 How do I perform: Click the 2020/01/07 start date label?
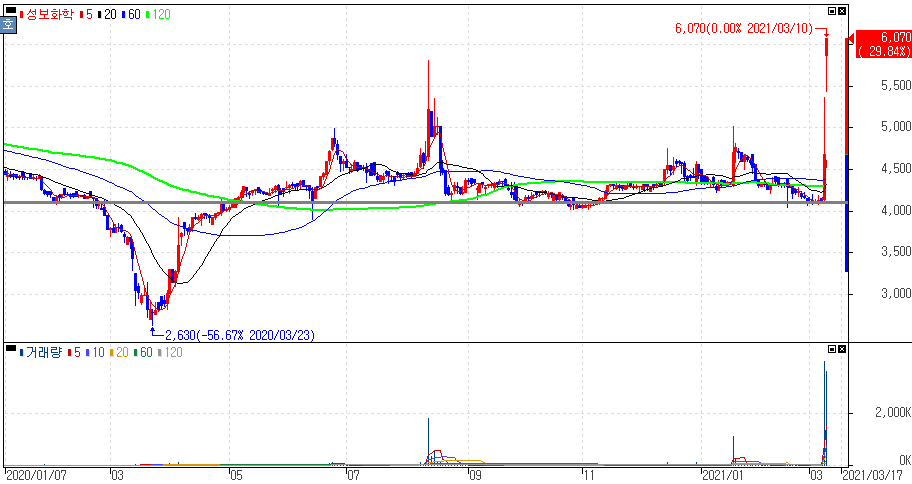(36, 475)
